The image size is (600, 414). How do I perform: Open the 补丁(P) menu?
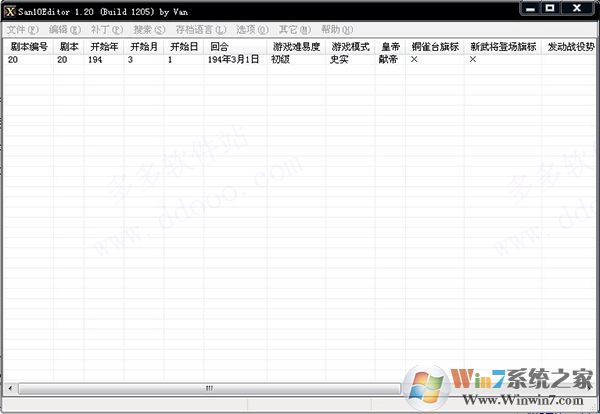click(107, 29)
